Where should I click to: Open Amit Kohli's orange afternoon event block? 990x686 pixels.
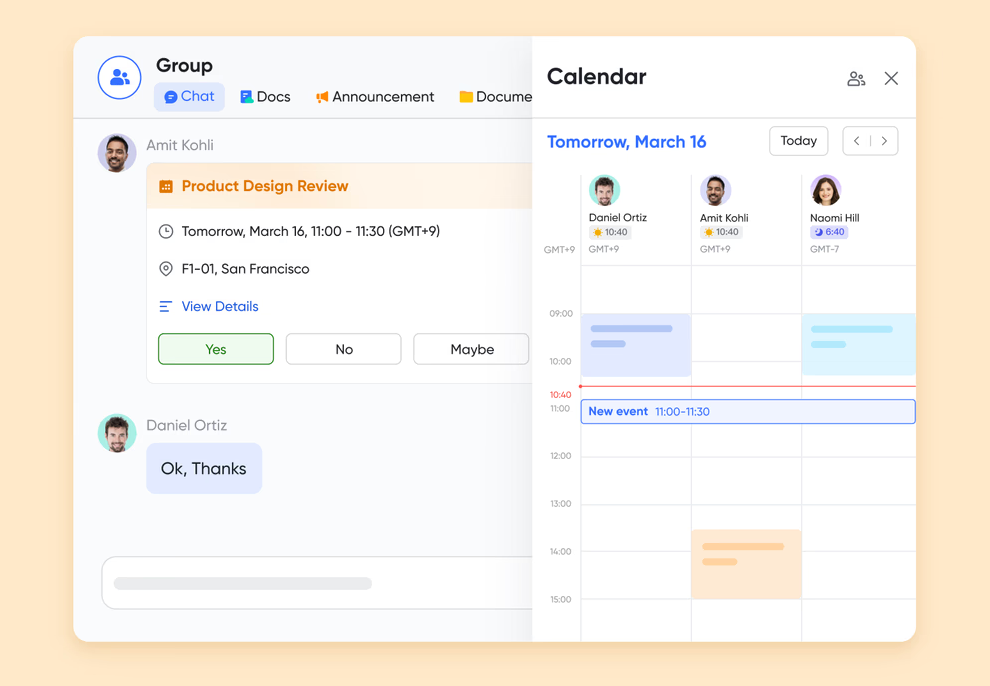(x=746, y=564)
